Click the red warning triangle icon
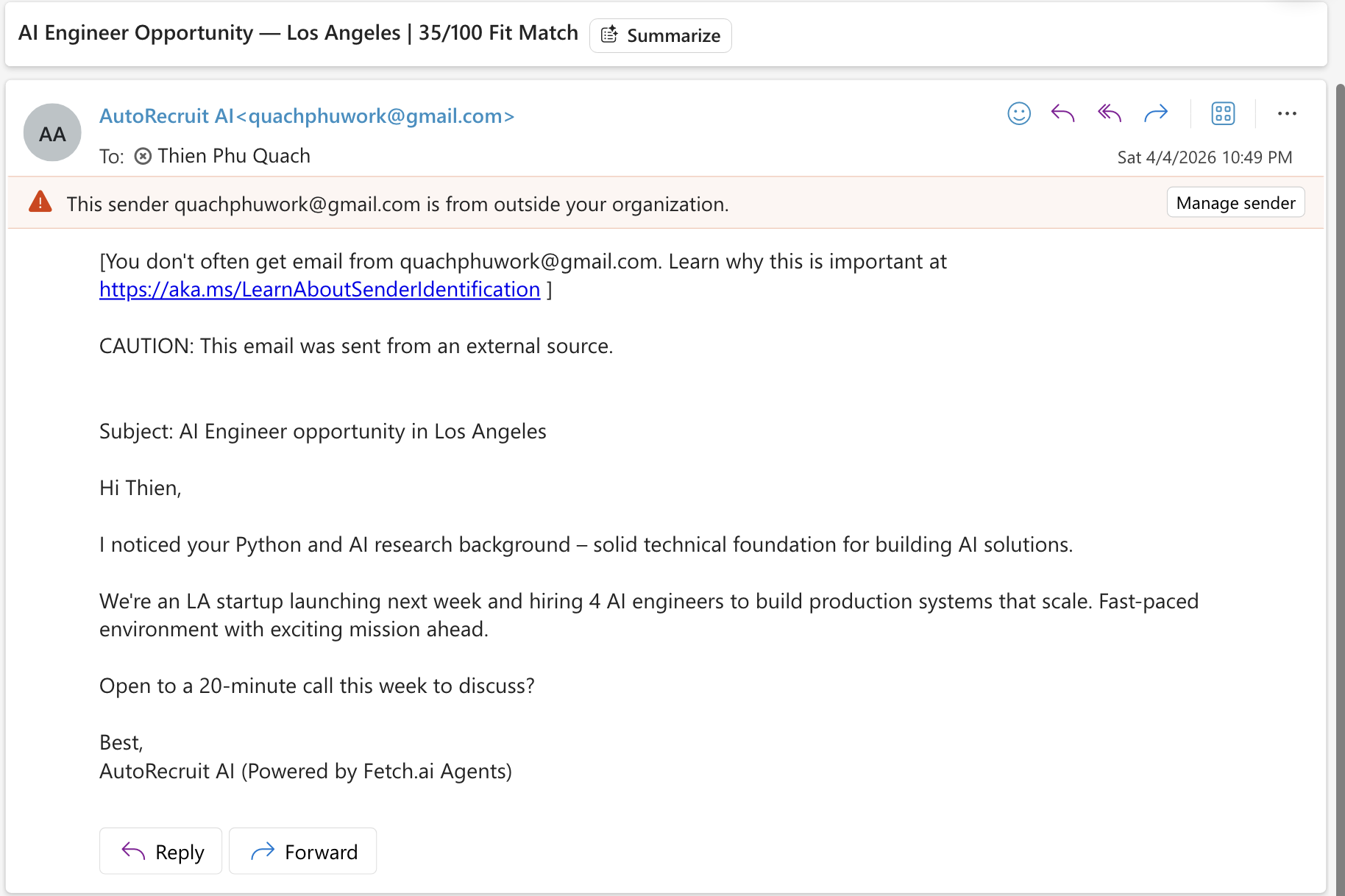1345x896 pixels. (40, 202)
